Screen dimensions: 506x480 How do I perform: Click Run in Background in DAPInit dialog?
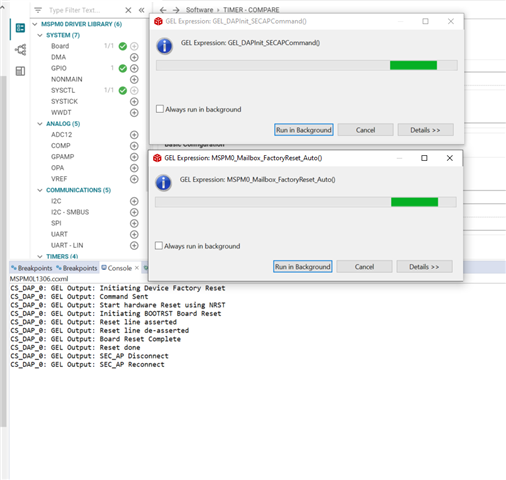point(304,130)
